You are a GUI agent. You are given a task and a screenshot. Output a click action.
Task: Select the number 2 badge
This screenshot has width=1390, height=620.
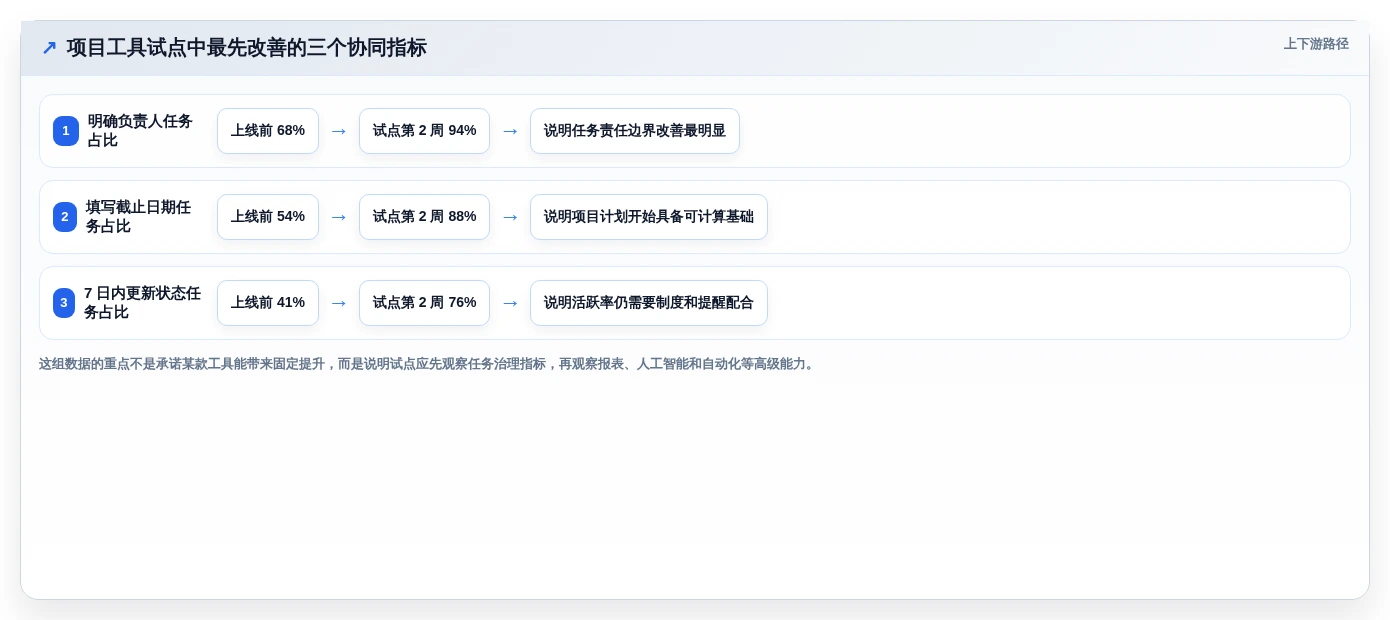[x=65, y=217]
